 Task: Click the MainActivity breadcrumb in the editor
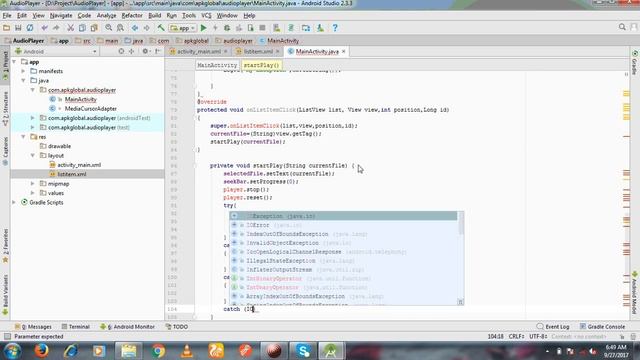click(217, 65)
